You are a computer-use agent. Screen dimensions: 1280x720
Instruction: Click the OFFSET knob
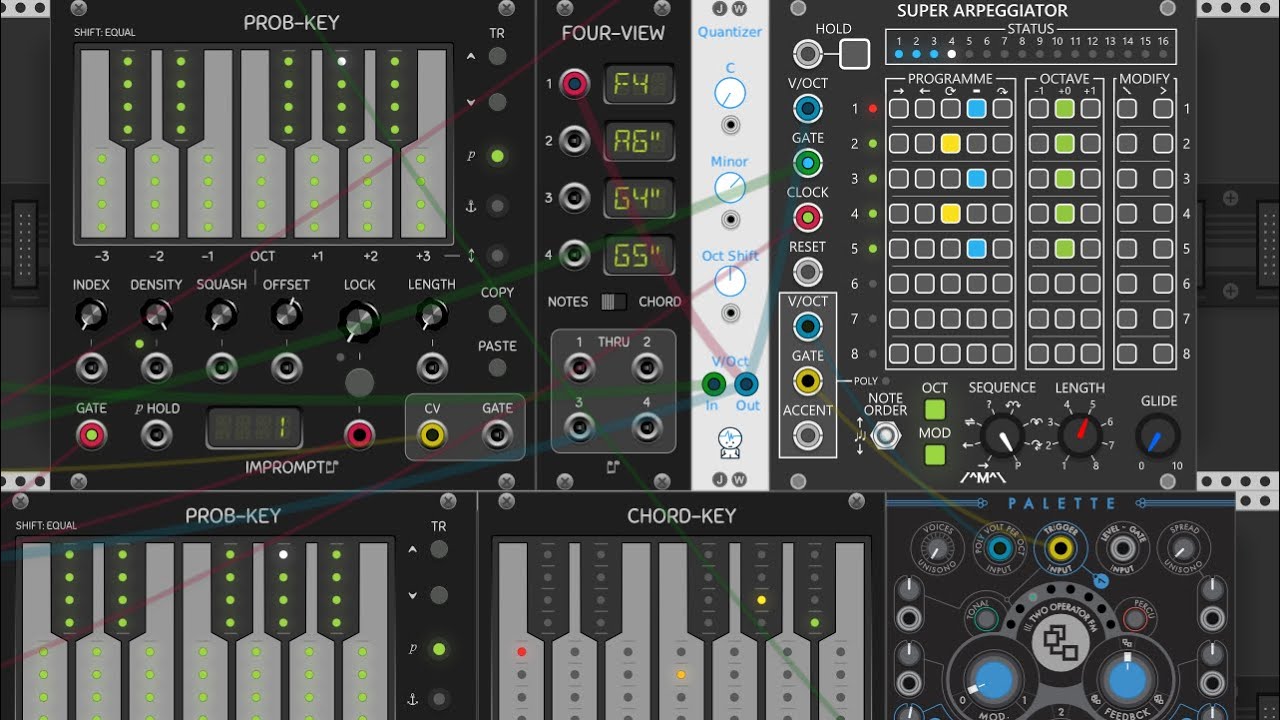point(286,316)
